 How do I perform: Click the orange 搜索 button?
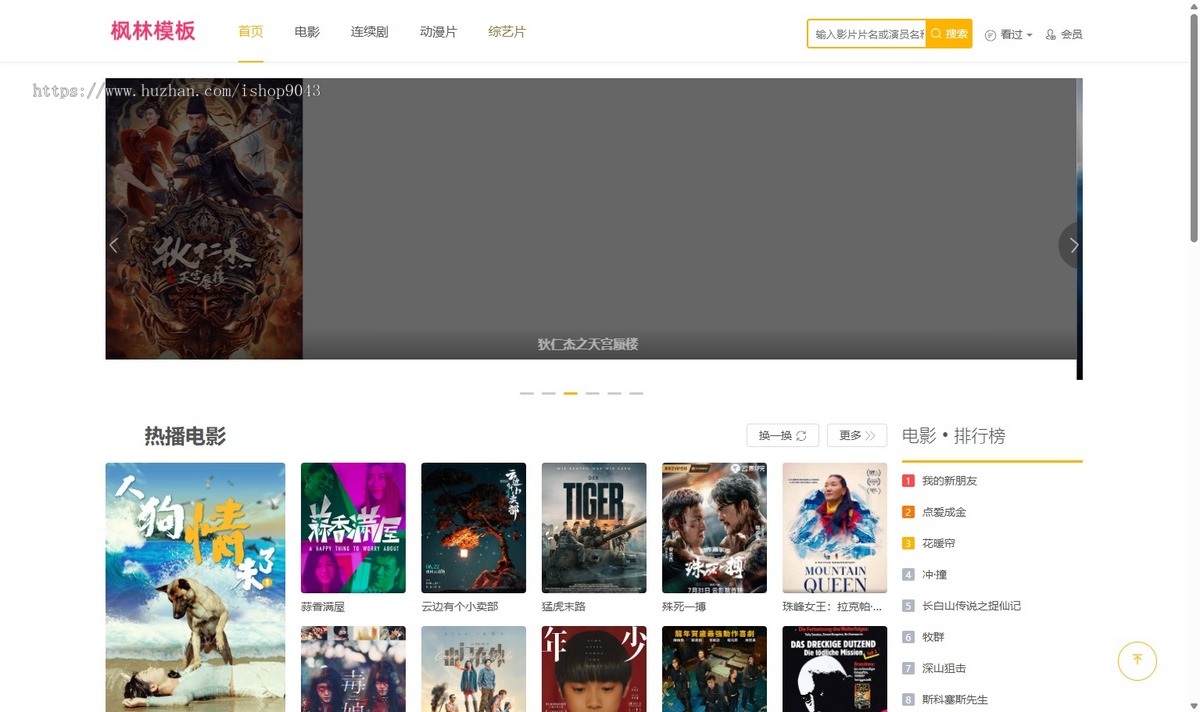point(949,34)
